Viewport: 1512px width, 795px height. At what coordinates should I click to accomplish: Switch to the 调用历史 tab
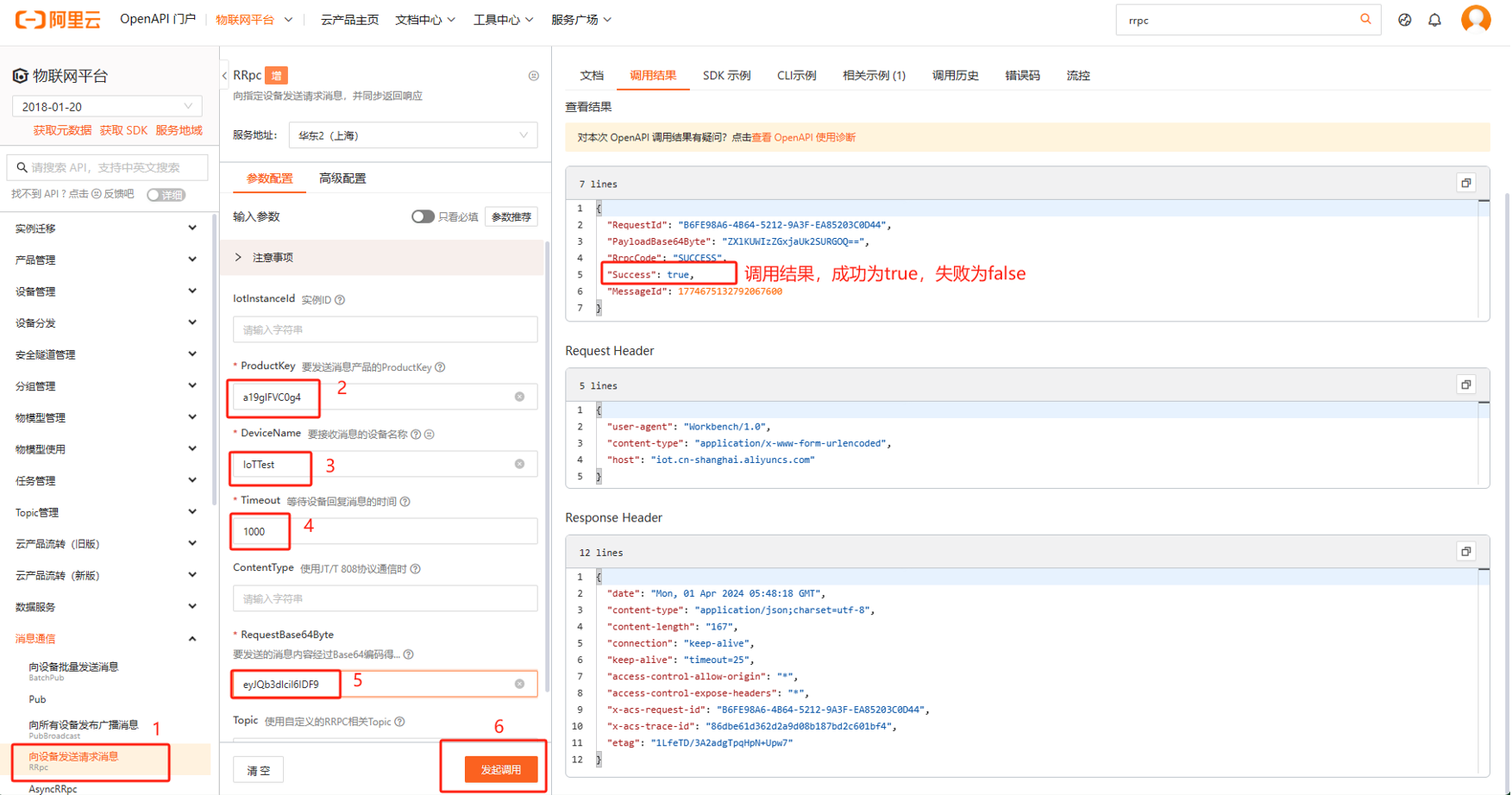pyautogui.click(x=955, y=76)
